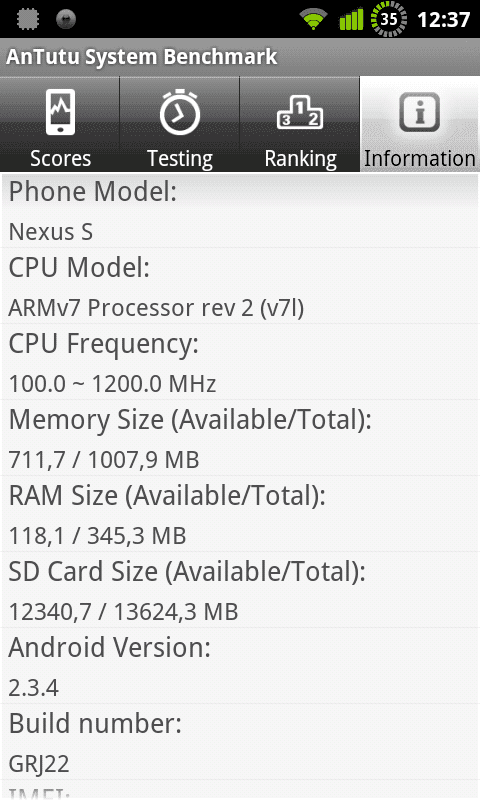Switch to the Testing tab label
Screen dimensions: 480x800
pos(180,159)
